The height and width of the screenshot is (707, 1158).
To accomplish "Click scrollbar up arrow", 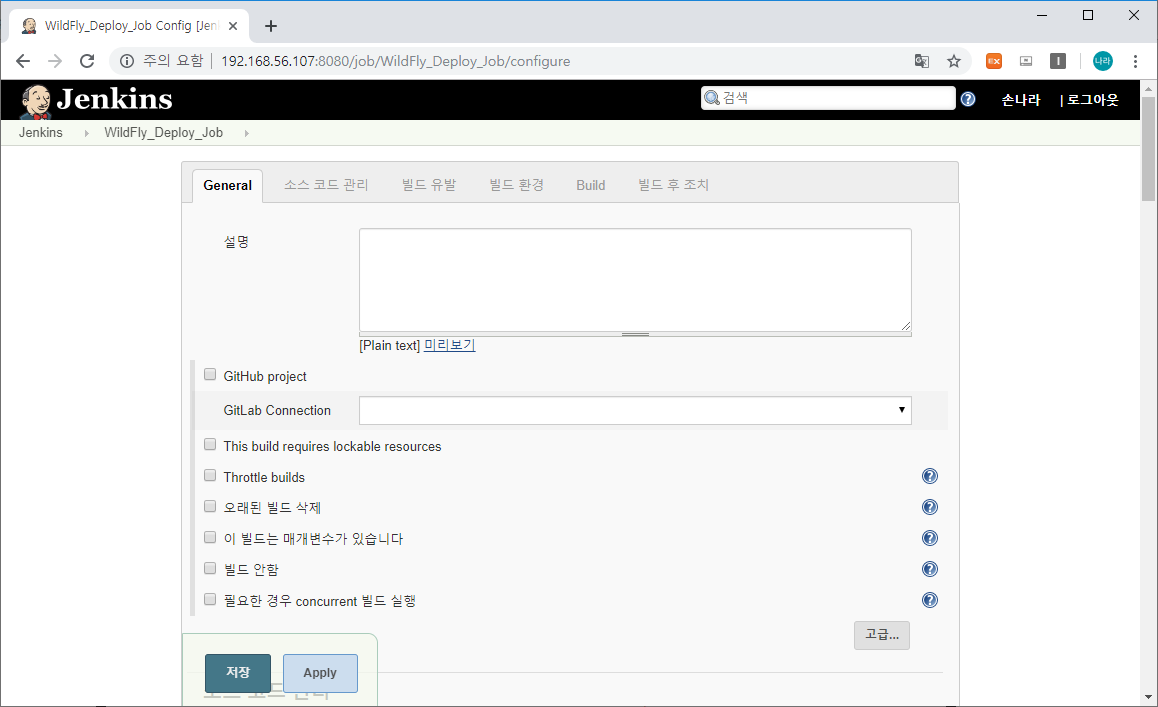I will [x=1148, y=89].
